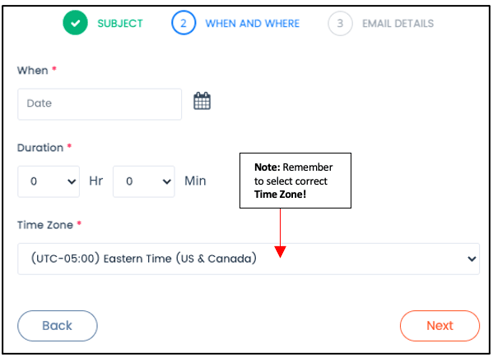The height and width of the screenshot is (362, 493).
Task: Click the Hr unit label
Action: pyautogui.click(x=96, y=181)
